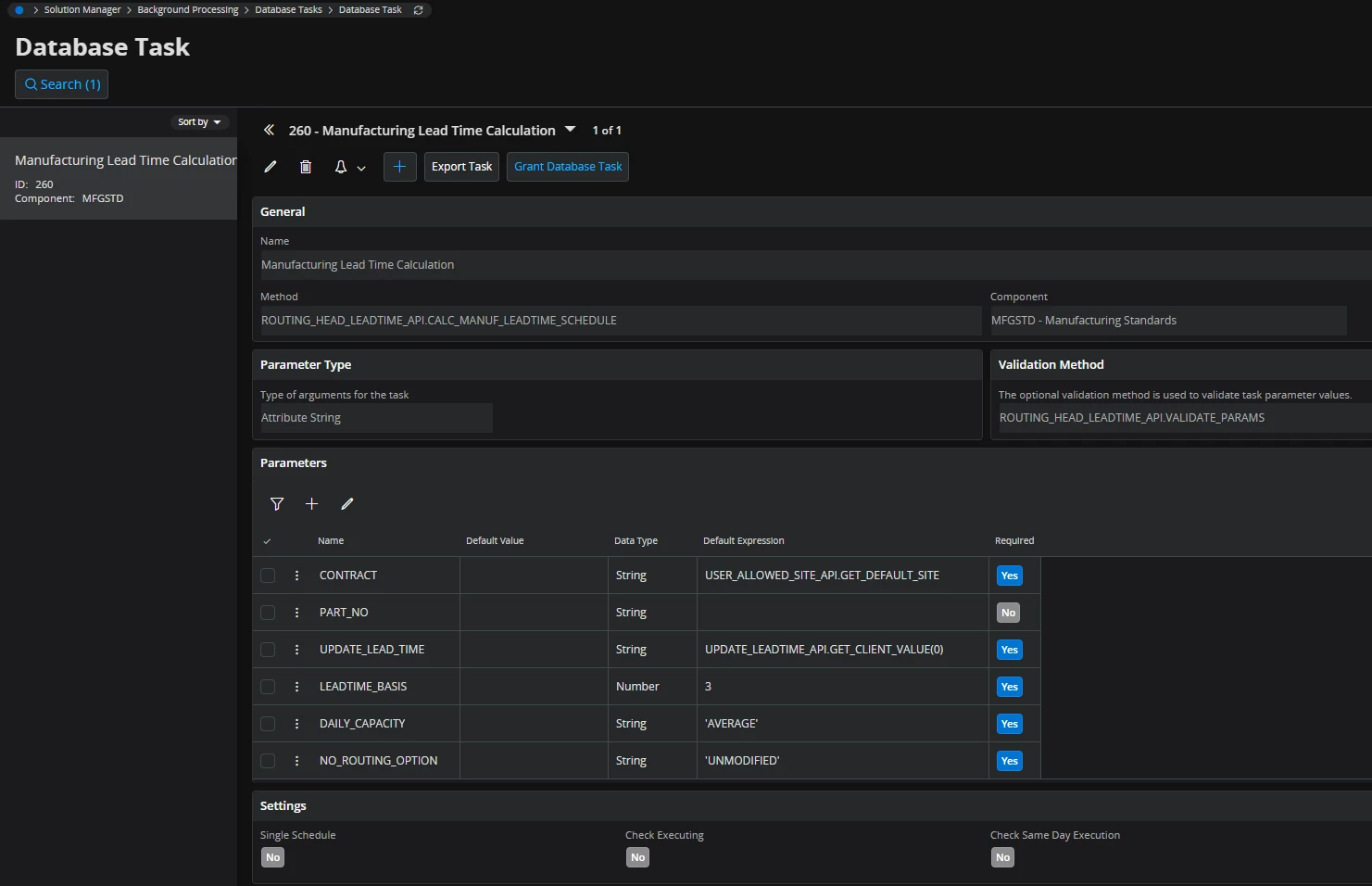Click the Export Task button

click(x=461, y=167)
